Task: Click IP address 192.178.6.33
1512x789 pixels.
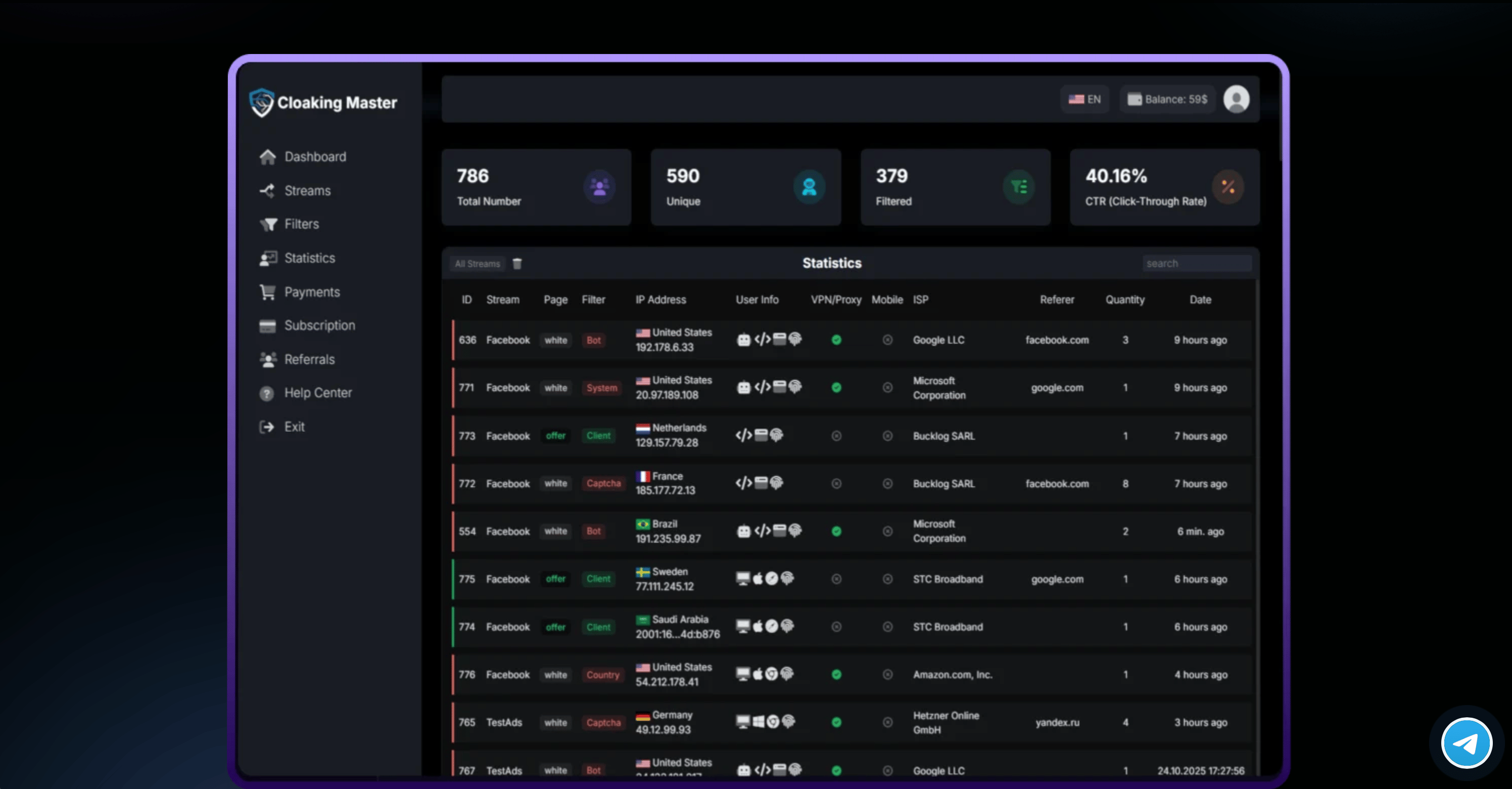Action: tap(665, 348)
